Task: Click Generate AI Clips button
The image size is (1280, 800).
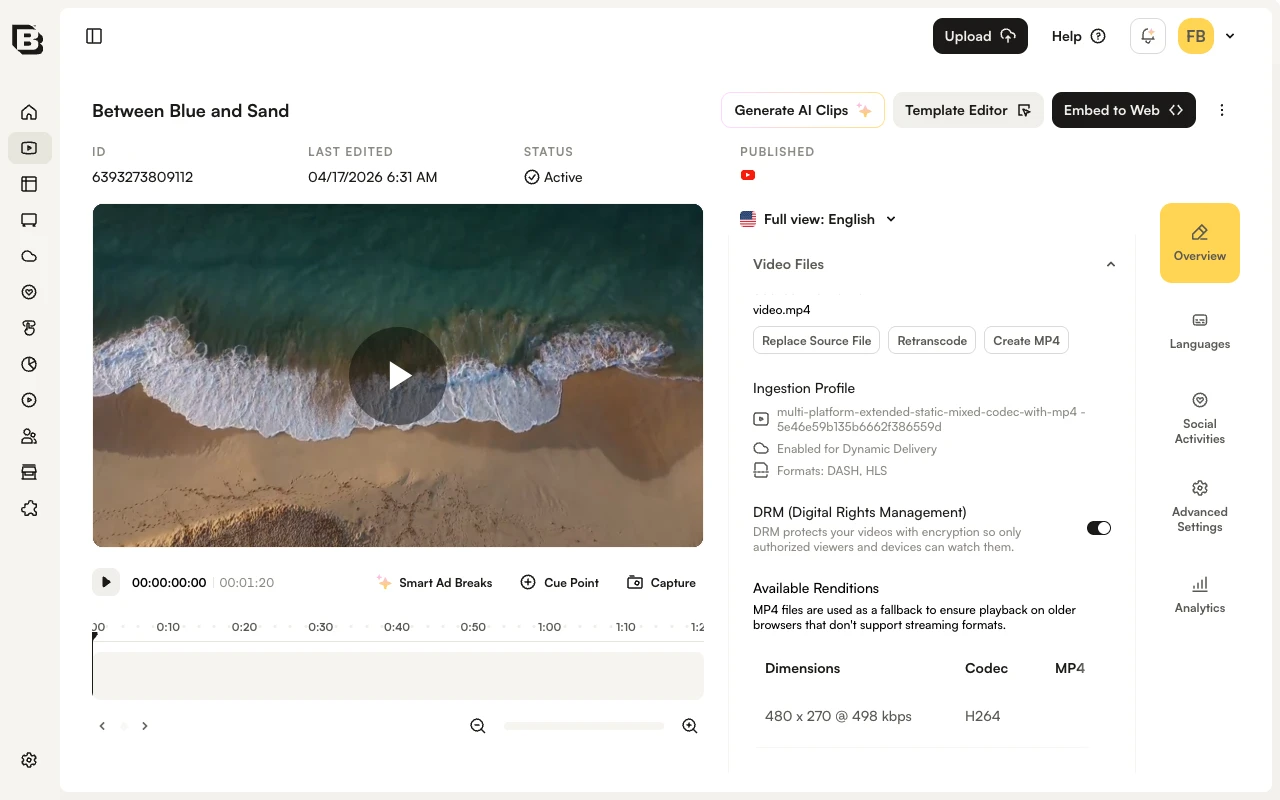Action: point(803,110)
